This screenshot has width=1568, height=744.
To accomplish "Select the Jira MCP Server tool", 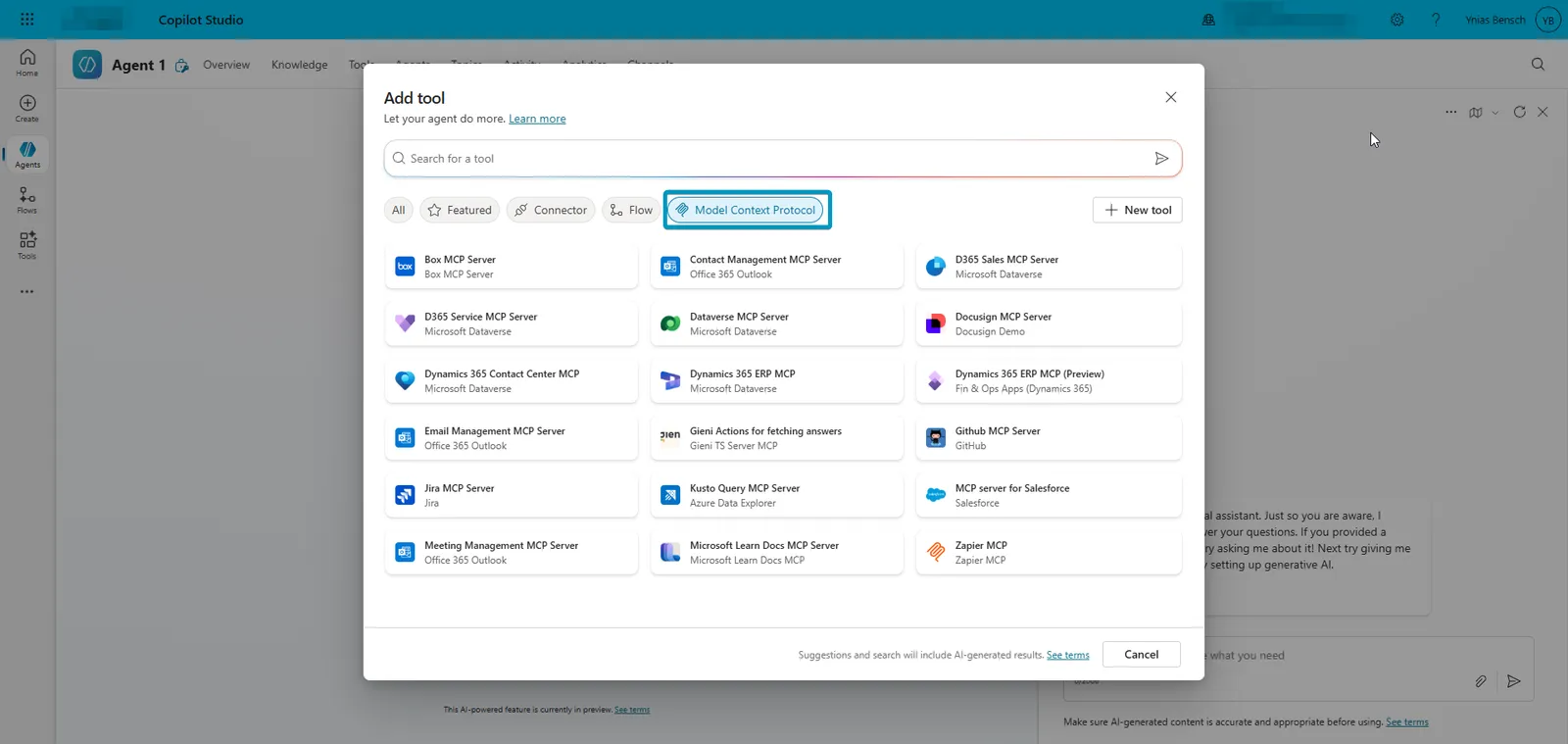I will [x=511, y=495].
